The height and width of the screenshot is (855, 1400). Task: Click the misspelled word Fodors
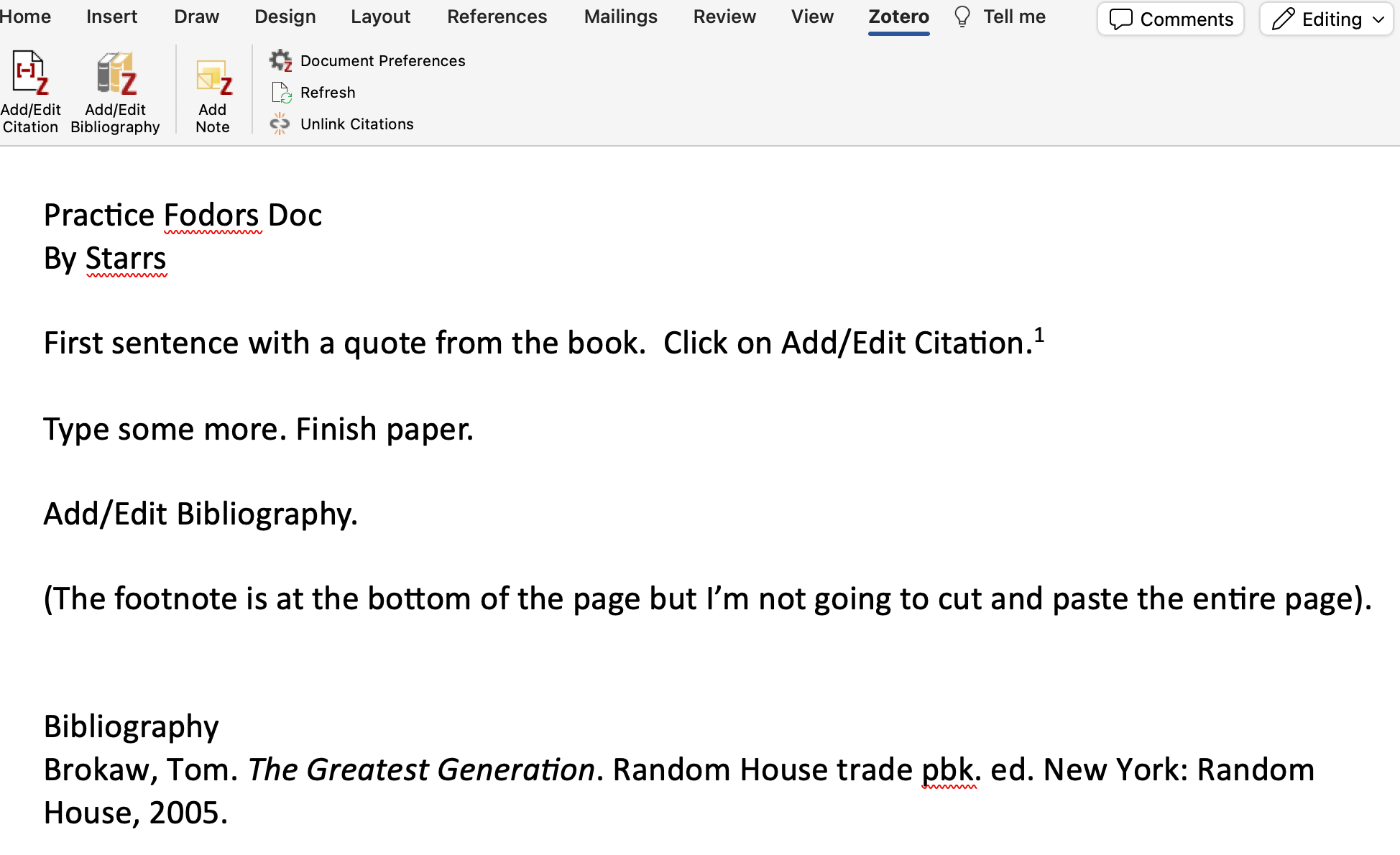pos(211,216)
